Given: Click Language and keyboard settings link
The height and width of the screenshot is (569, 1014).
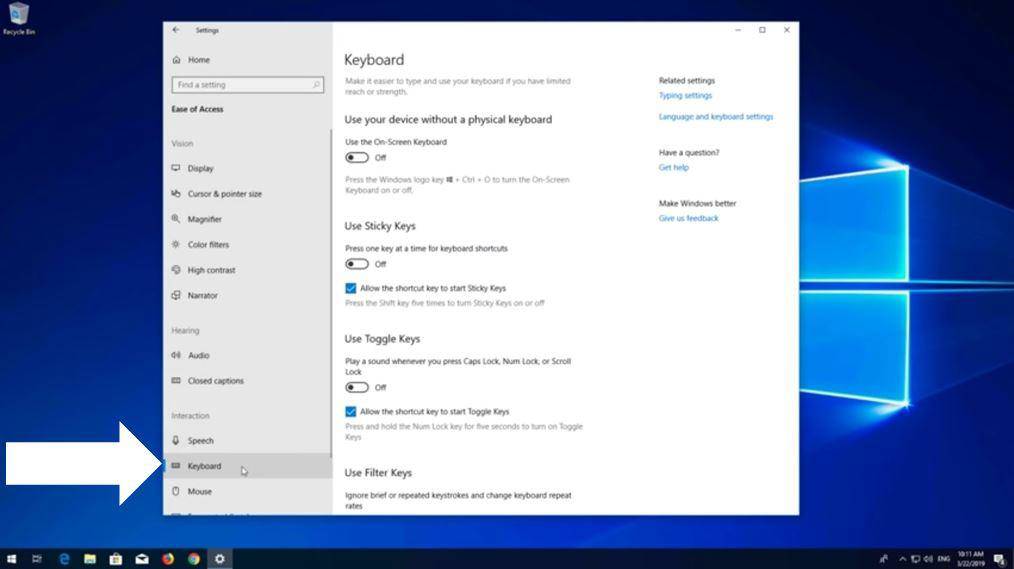Looking at the screenshot, I should pos(715,117).
